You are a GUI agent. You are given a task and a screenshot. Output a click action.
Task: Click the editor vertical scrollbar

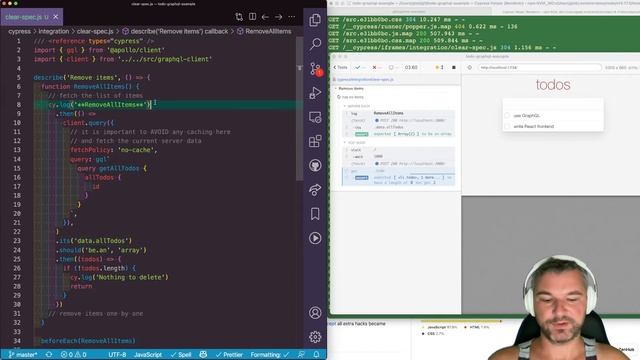pyautogui.click(x=300, y=108)
